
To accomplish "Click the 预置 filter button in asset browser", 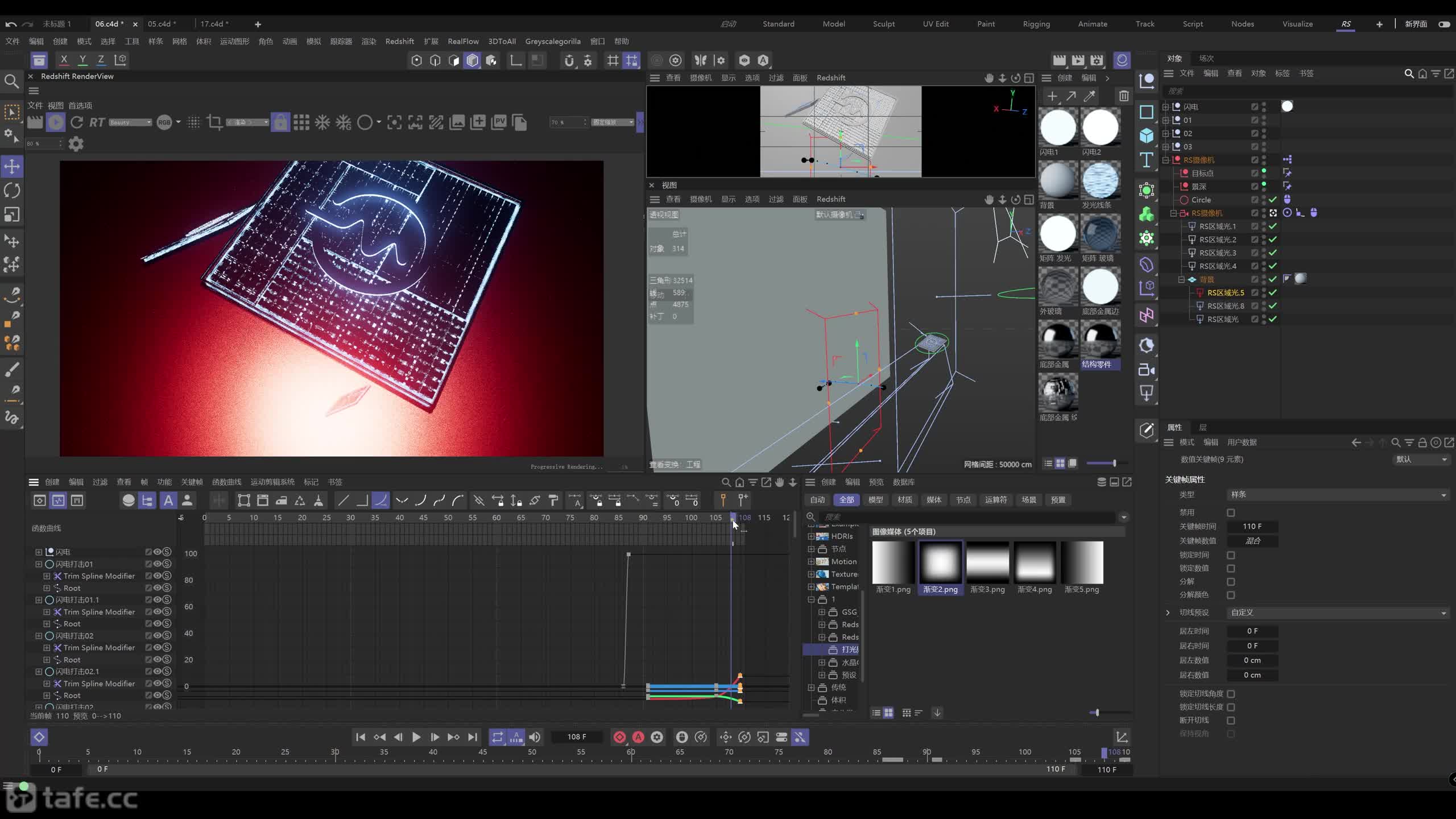I will [x=1058, y=500].
